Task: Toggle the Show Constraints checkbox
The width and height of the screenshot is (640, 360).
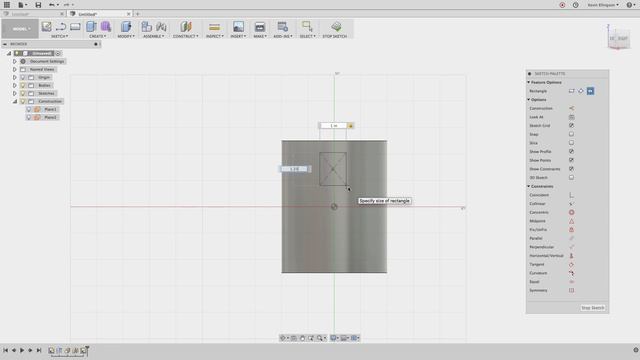Action: click(x=571, y=169)
